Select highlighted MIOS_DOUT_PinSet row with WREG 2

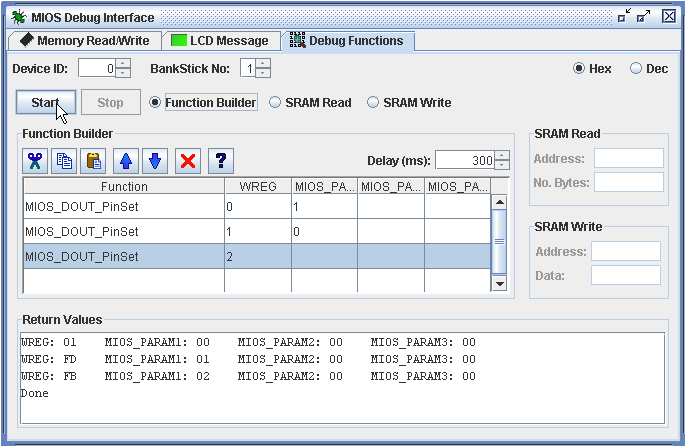(257, 256)
